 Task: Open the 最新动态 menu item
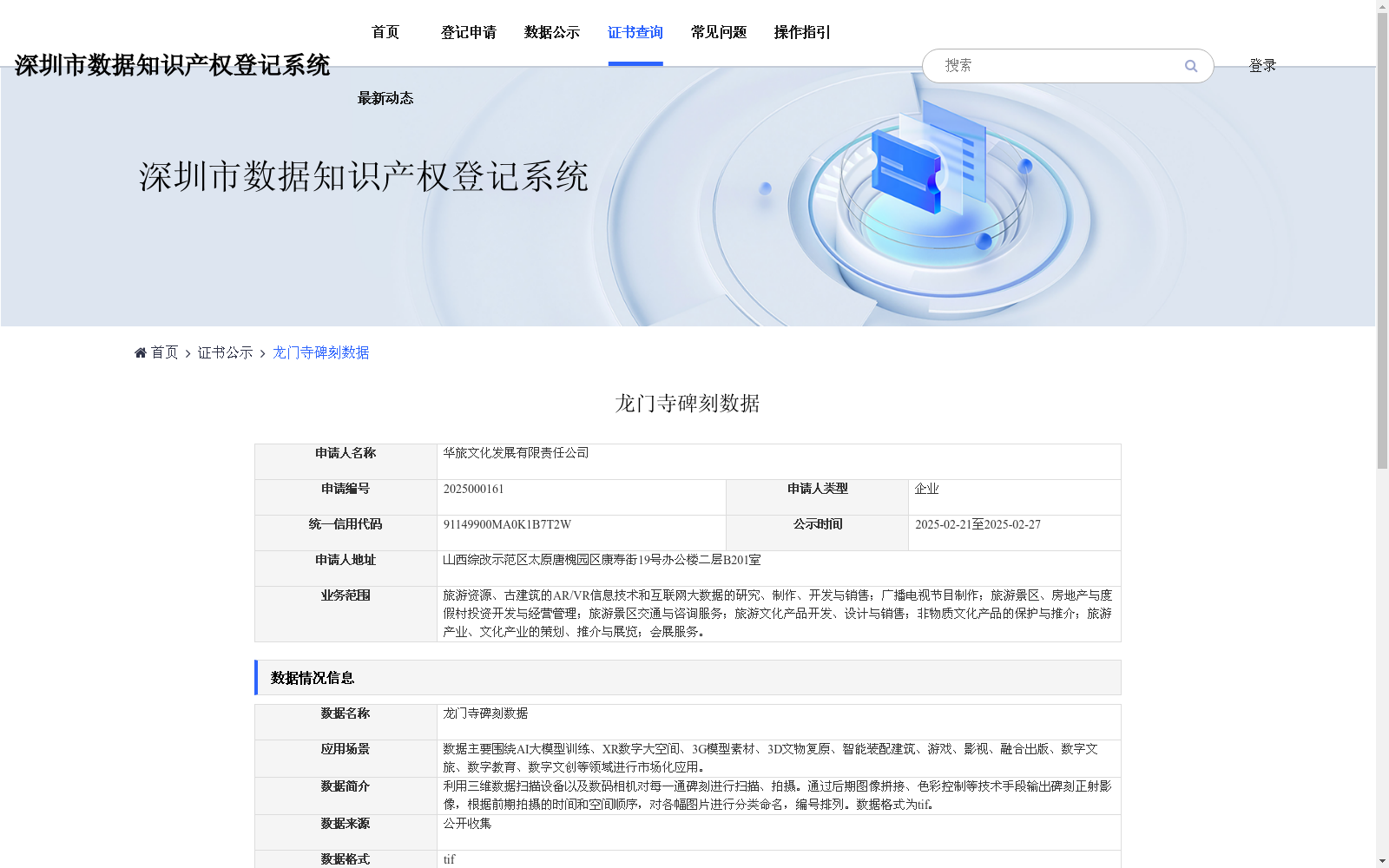click(385, 98)
